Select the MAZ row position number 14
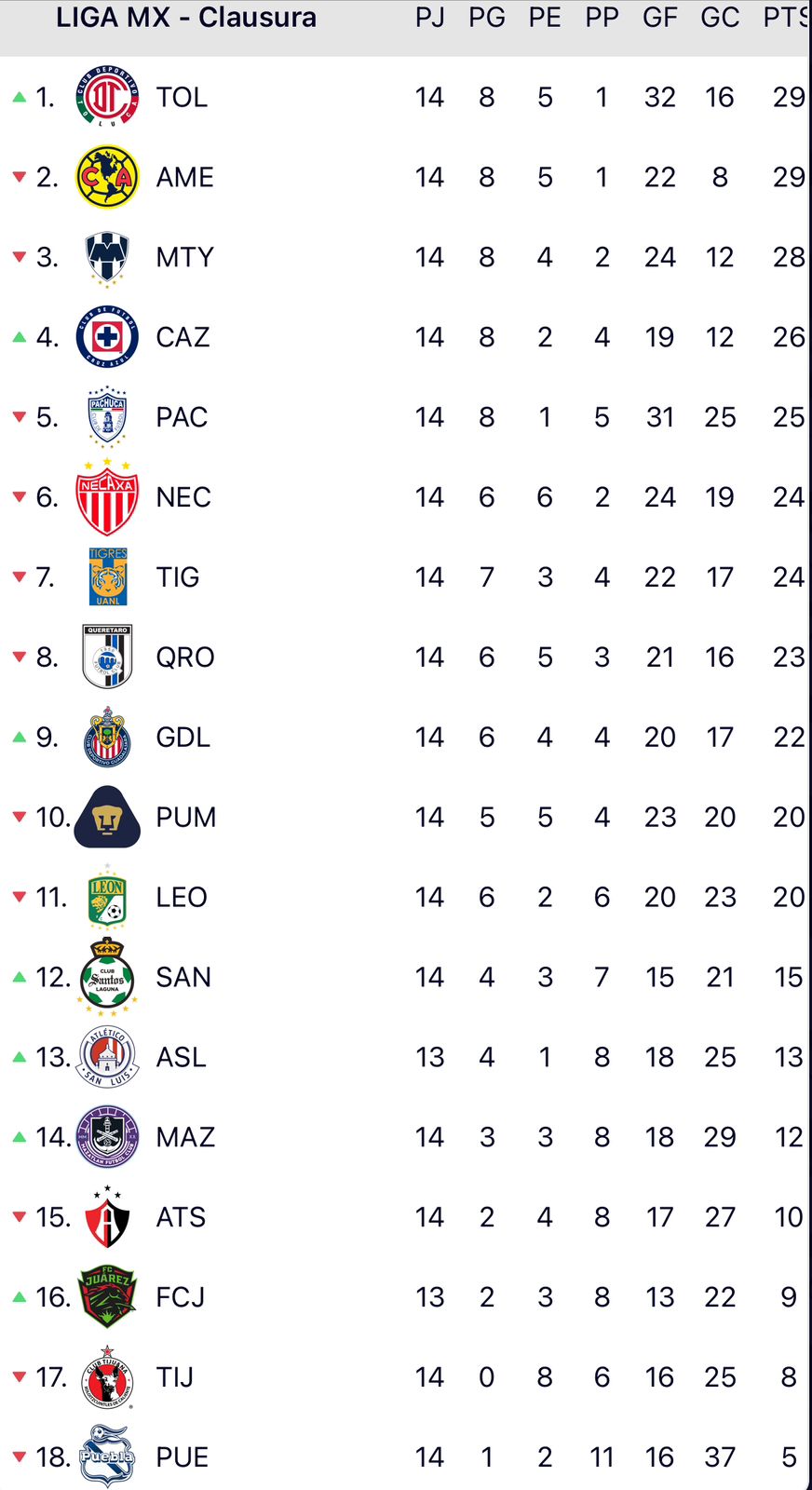Screen dimensions: 812x1490 pyautogui.click(x=52, y=1137)
